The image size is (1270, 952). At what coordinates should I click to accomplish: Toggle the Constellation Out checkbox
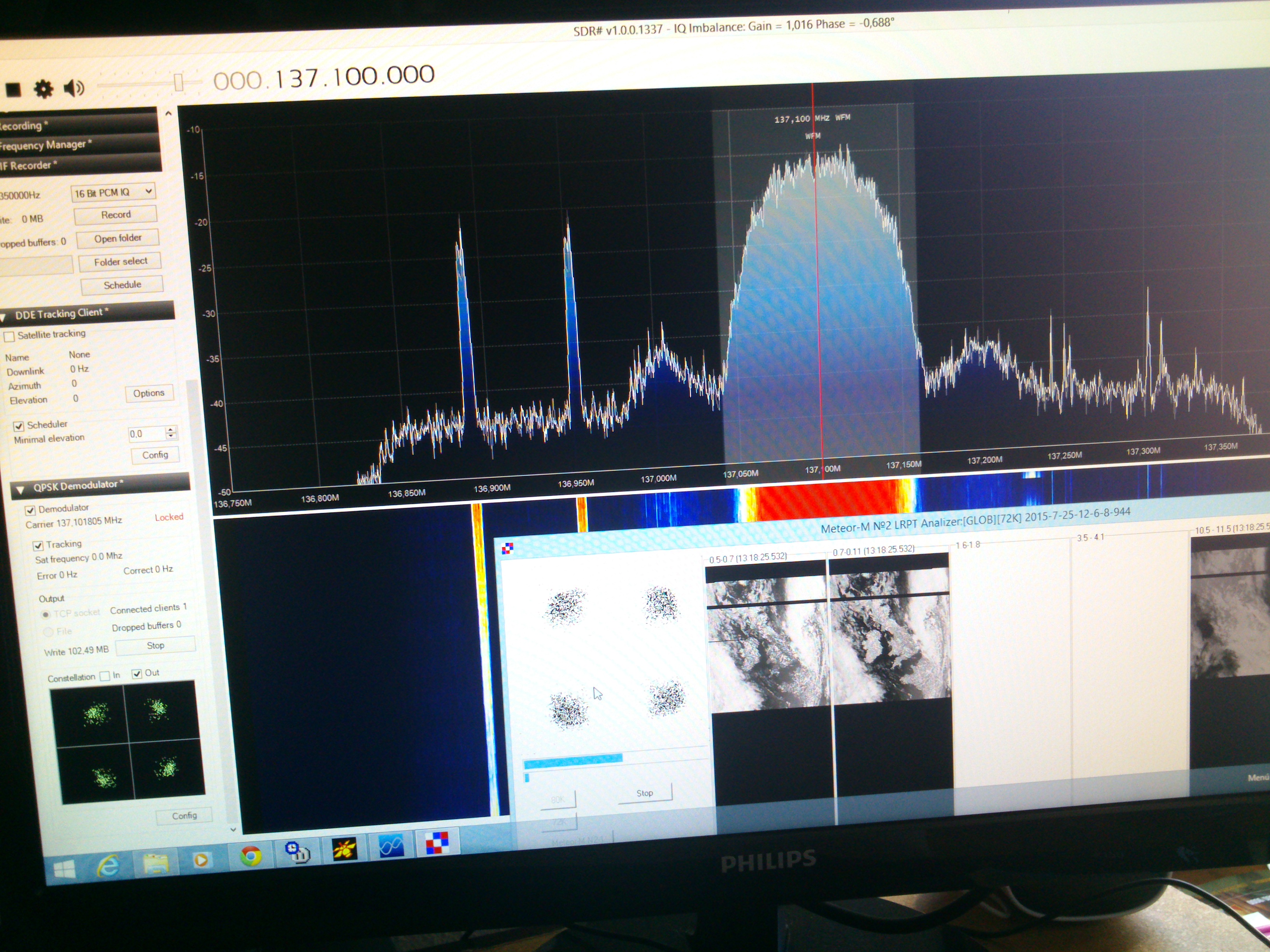click(137, 674)
